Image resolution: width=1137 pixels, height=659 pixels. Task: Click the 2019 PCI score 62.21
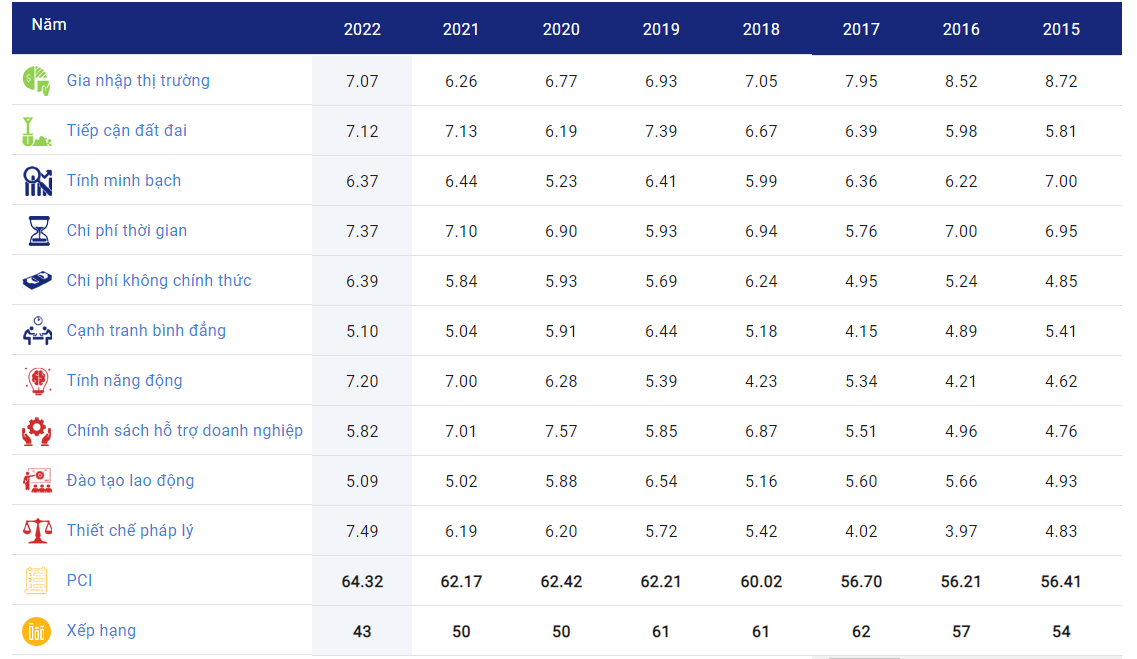click(x=661, y=581)
